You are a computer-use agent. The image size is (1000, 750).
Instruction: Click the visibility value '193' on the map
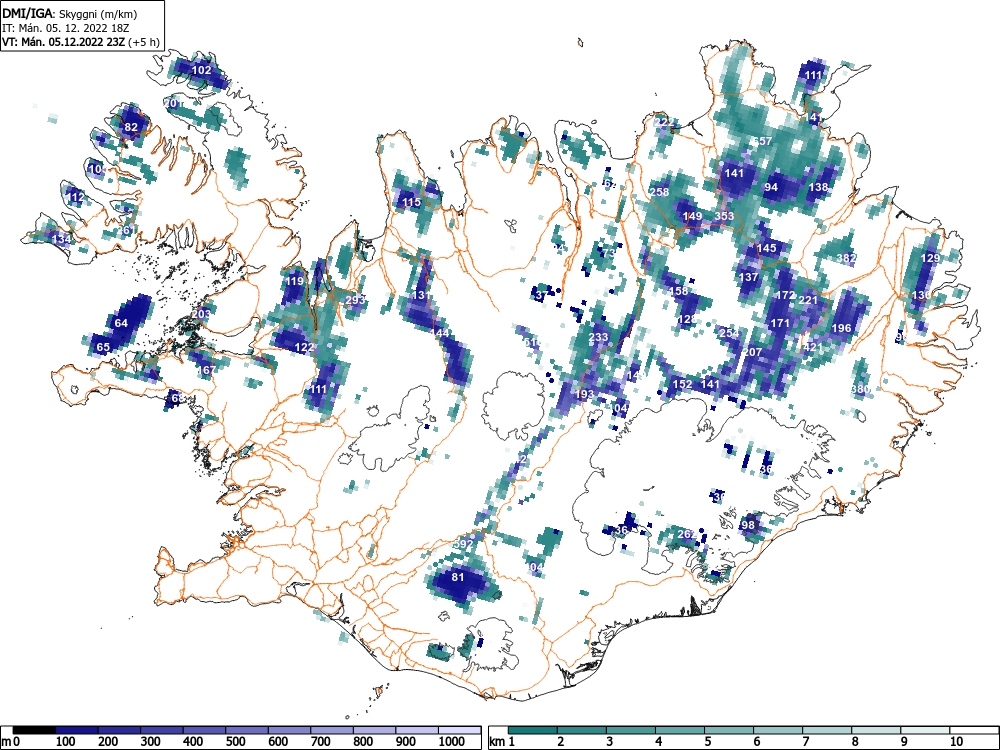point(584,394)
